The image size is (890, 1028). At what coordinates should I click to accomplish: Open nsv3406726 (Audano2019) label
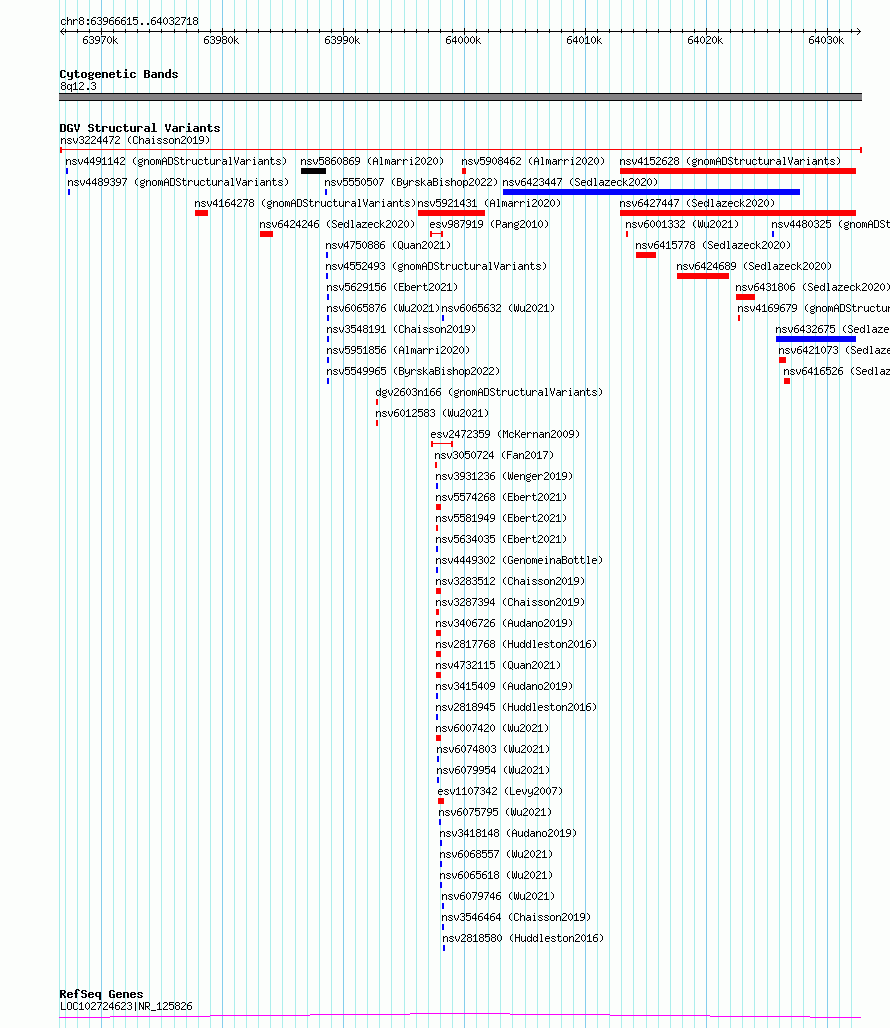tap(504, 623)
